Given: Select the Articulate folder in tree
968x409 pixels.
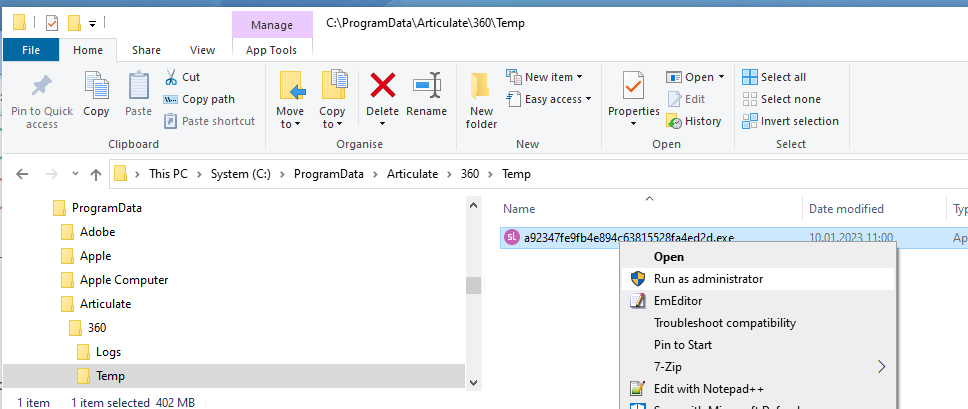Looking at the screenshot, I should (x=106, y=304).
